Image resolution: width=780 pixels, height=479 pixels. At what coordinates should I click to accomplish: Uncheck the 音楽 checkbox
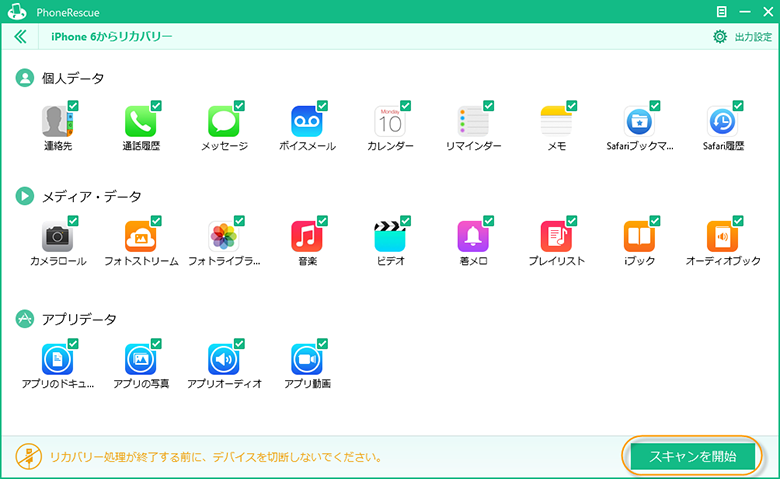322,221
